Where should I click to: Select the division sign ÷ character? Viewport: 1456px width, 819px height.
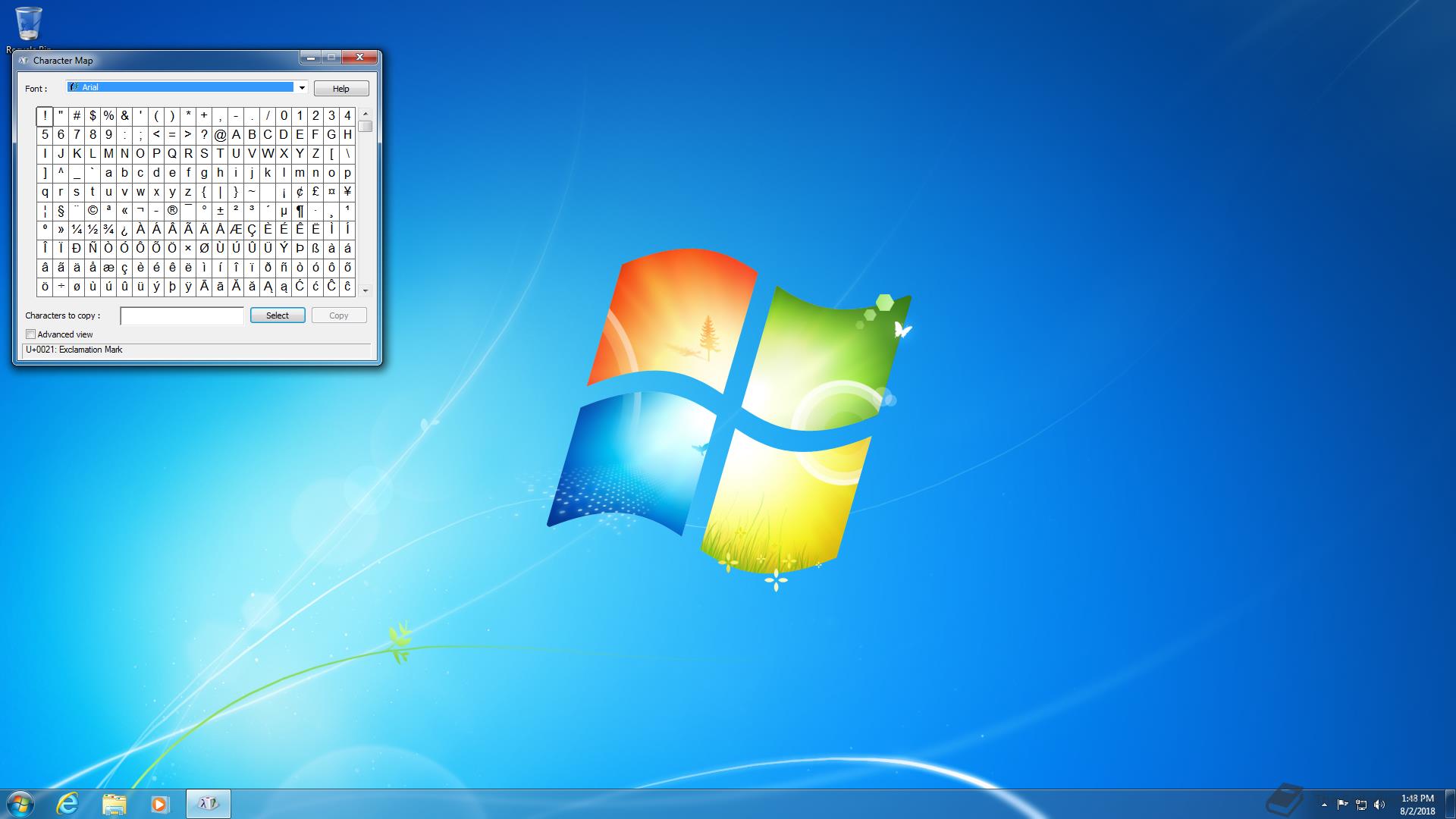click(x=61, y=287)
